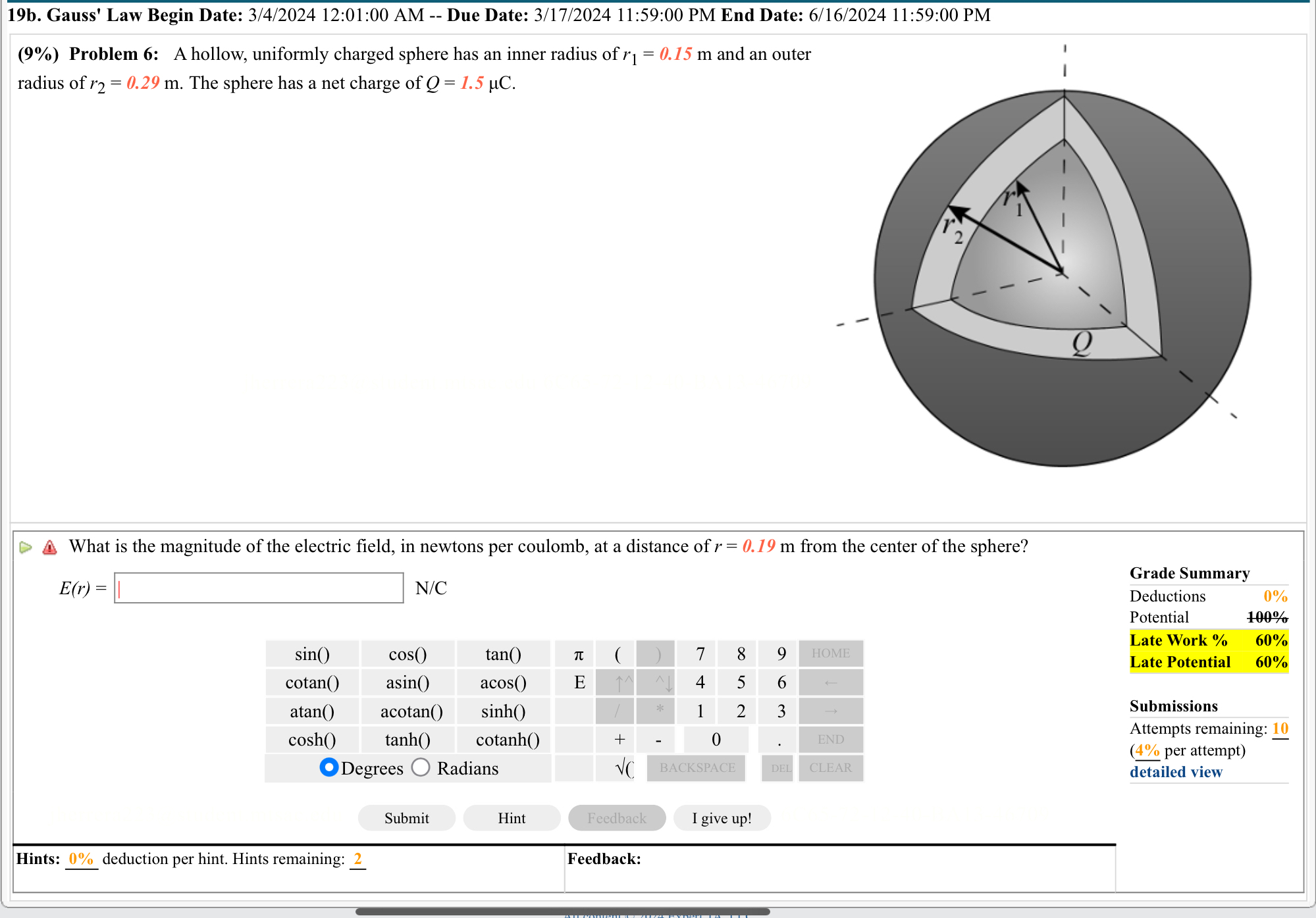This screenshot has width=1316, height=918.
Task: Click the I give up! button
Action: tap(722, 817)
